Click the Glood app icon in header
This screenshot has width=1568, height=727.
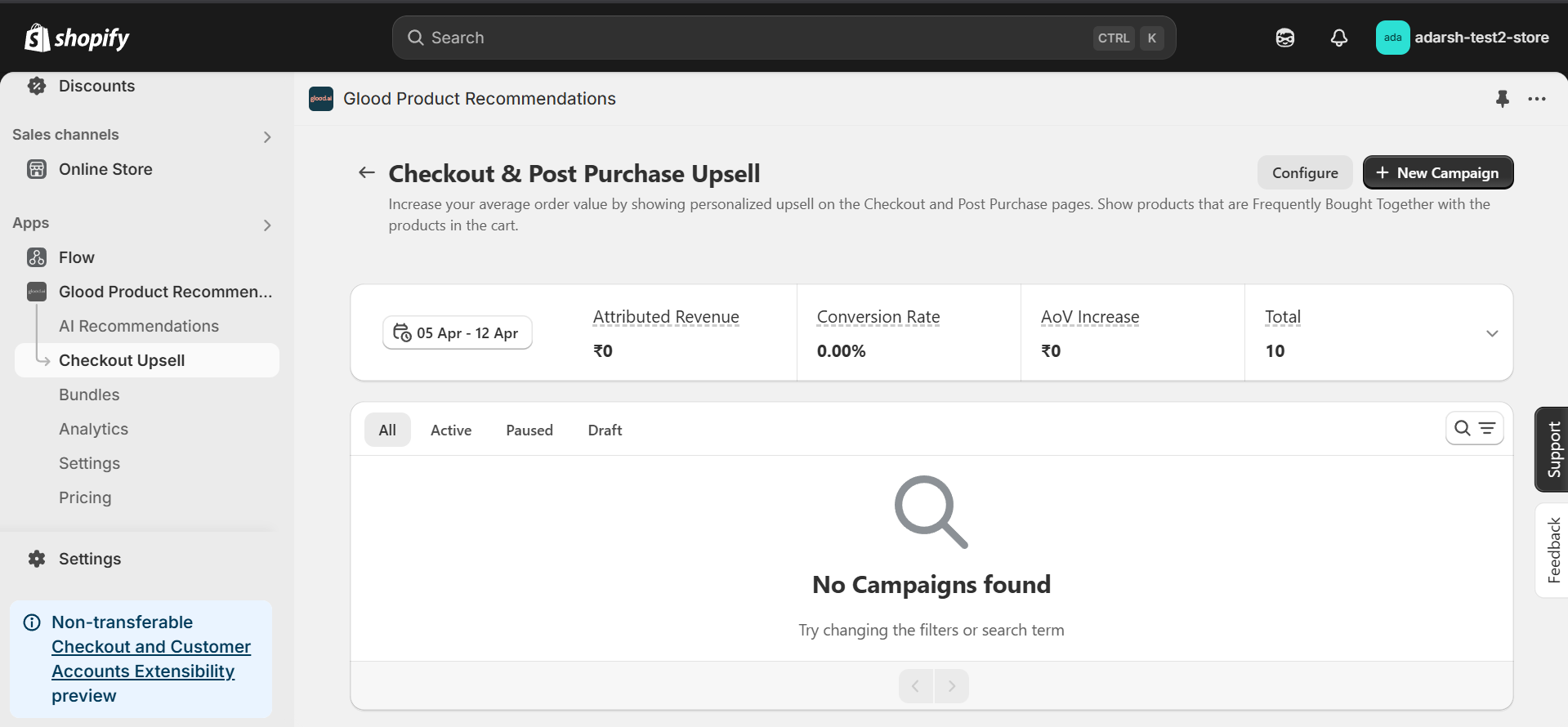[x=321, y=99]
